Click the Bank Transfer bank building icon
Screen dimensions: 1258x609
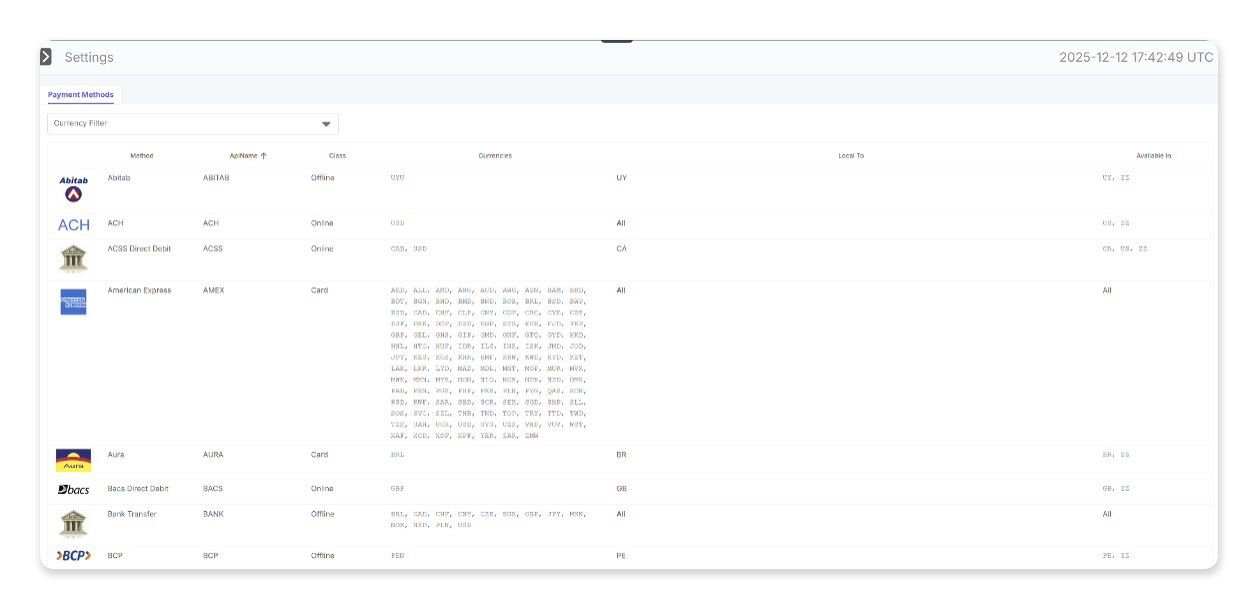[74, 524]
